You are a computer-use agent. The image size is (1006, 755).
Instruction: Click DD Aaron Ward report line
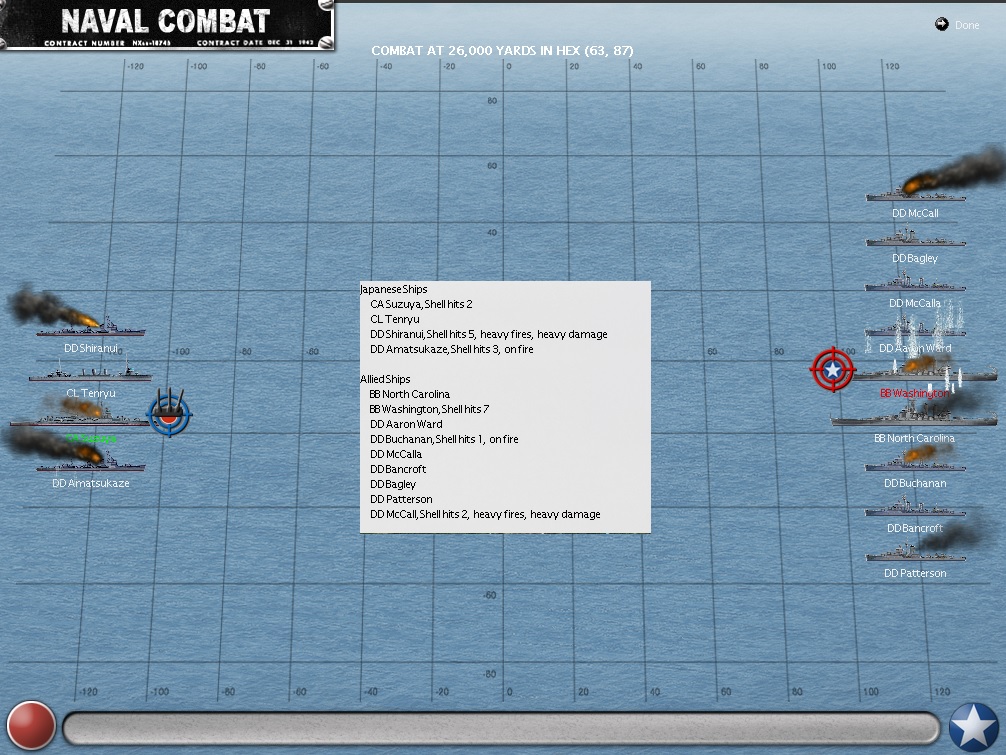[x=406, y=424]
